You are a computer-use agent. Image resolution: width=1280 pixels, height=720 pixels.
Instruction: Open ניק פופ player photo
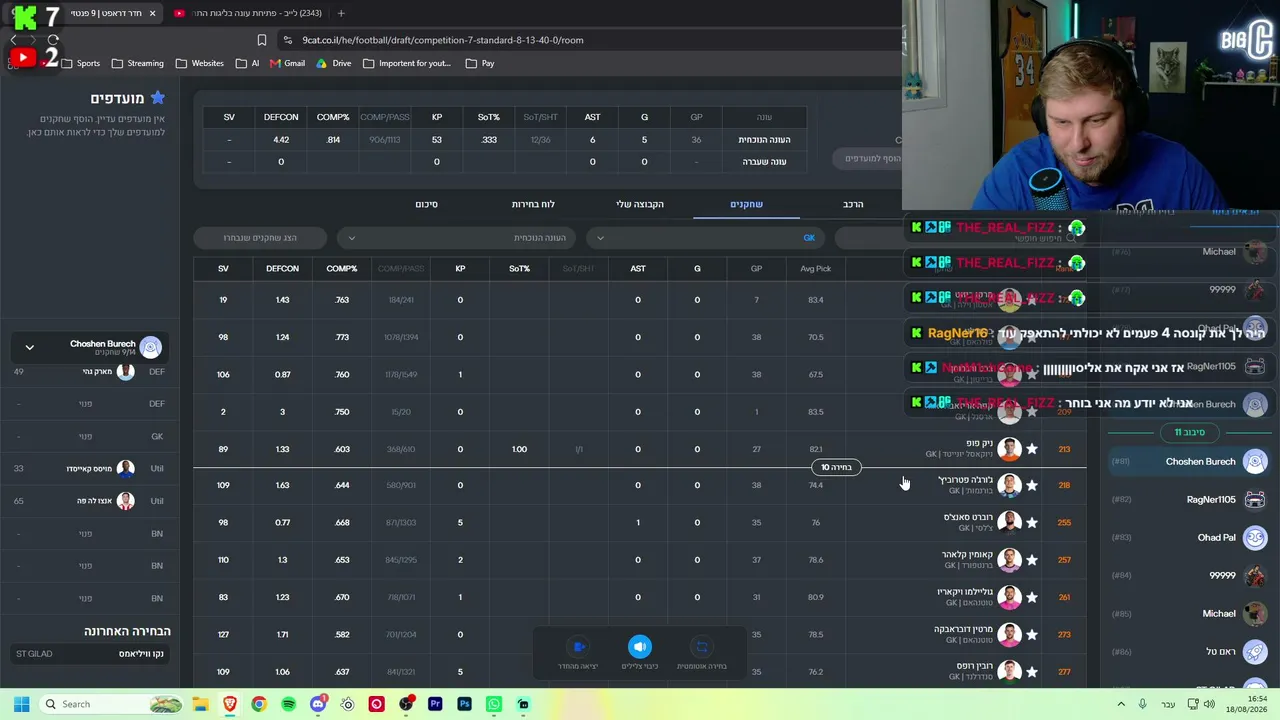coord(1009,449)
